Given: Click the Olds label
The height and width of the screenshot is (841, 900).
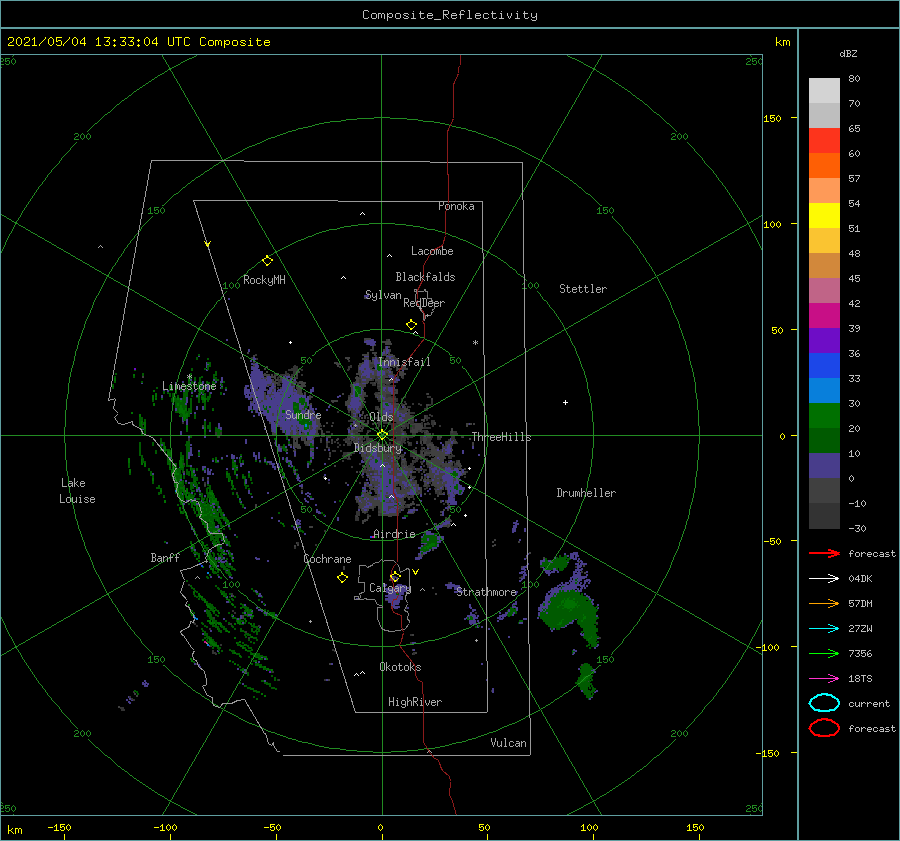Looking at the screenshot, I should click(381, 417).
